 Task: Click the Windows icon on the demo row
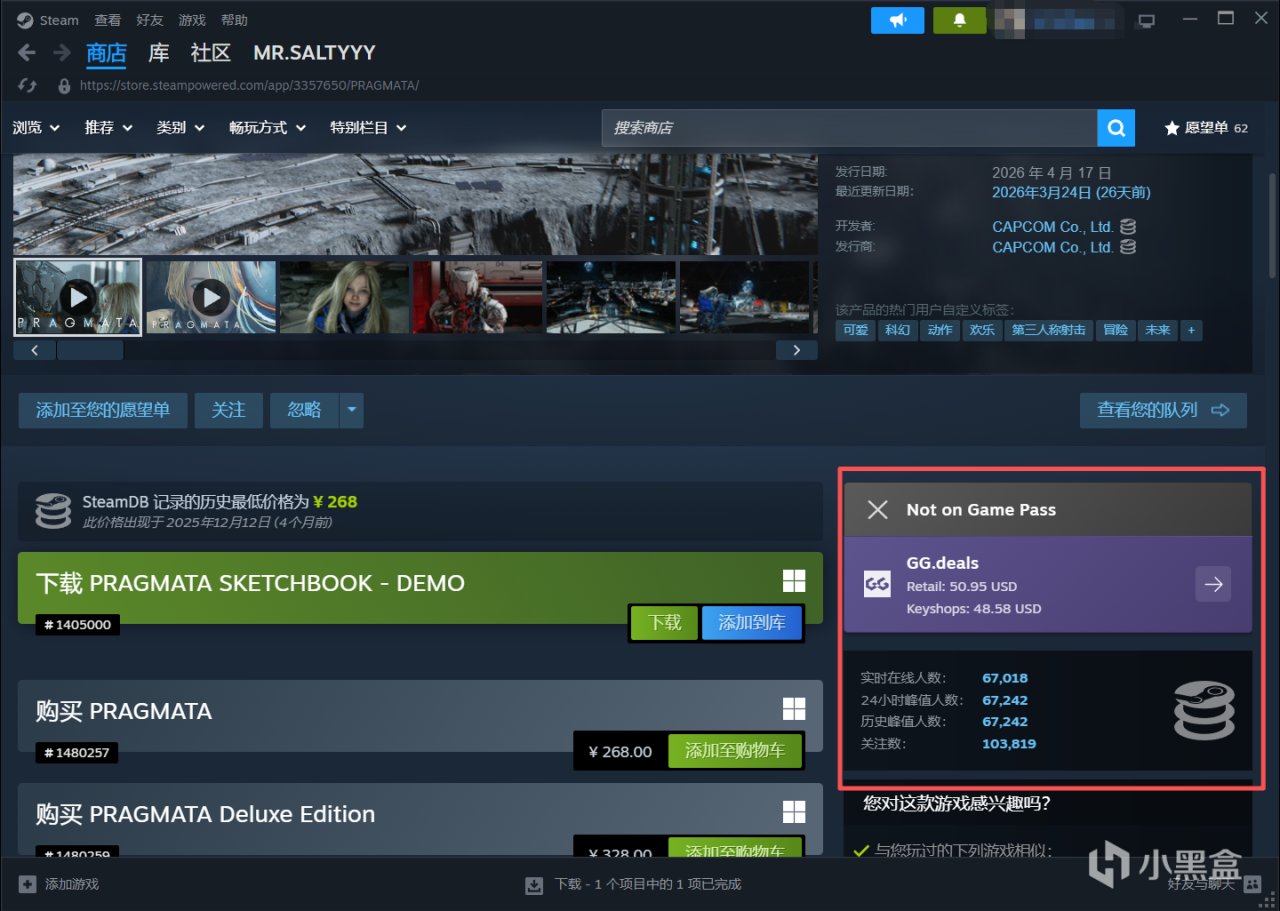click(794, 582)
